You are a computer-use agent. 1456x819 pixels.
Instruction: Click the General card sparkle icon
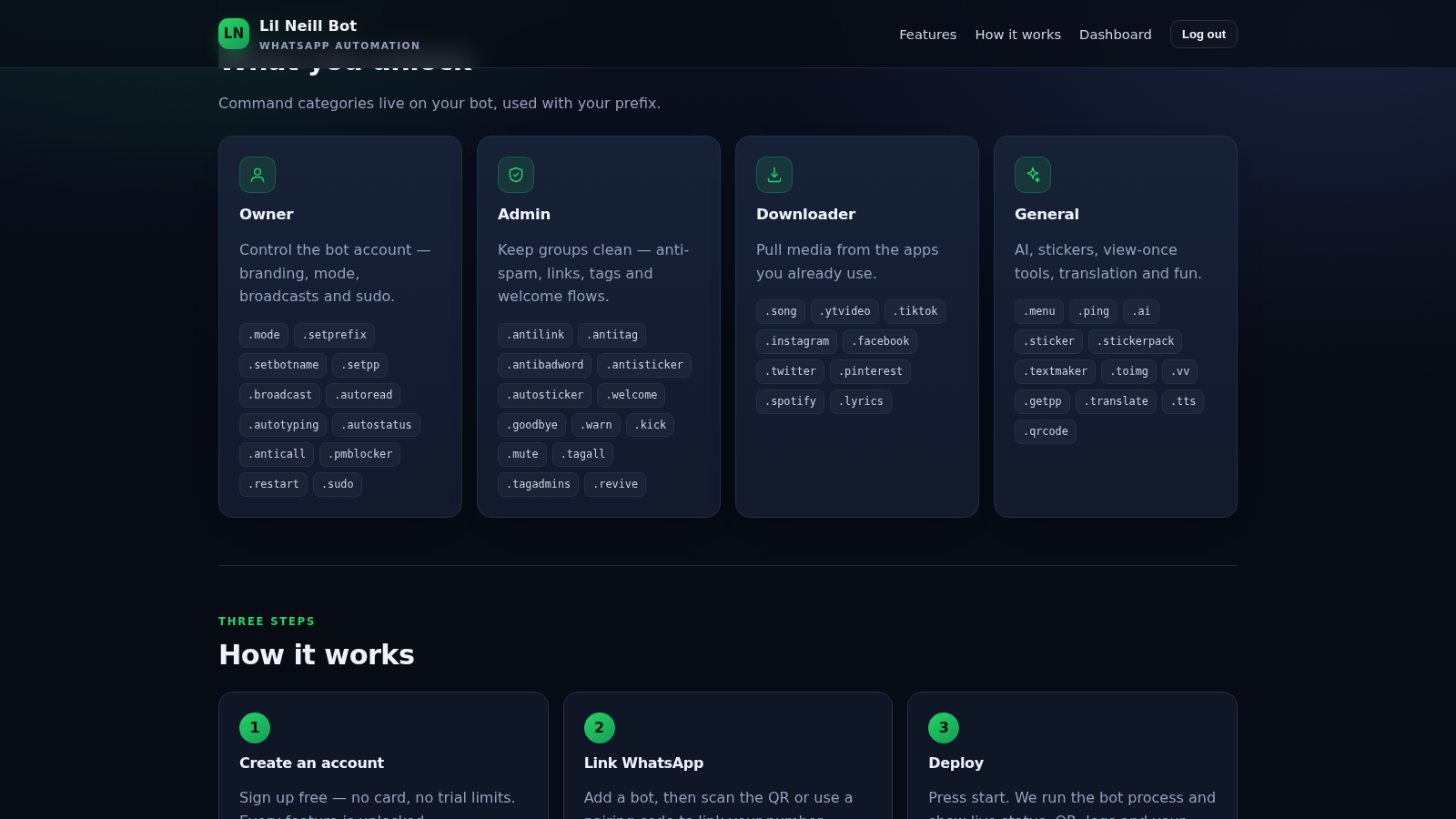[x=1033, y=175]
